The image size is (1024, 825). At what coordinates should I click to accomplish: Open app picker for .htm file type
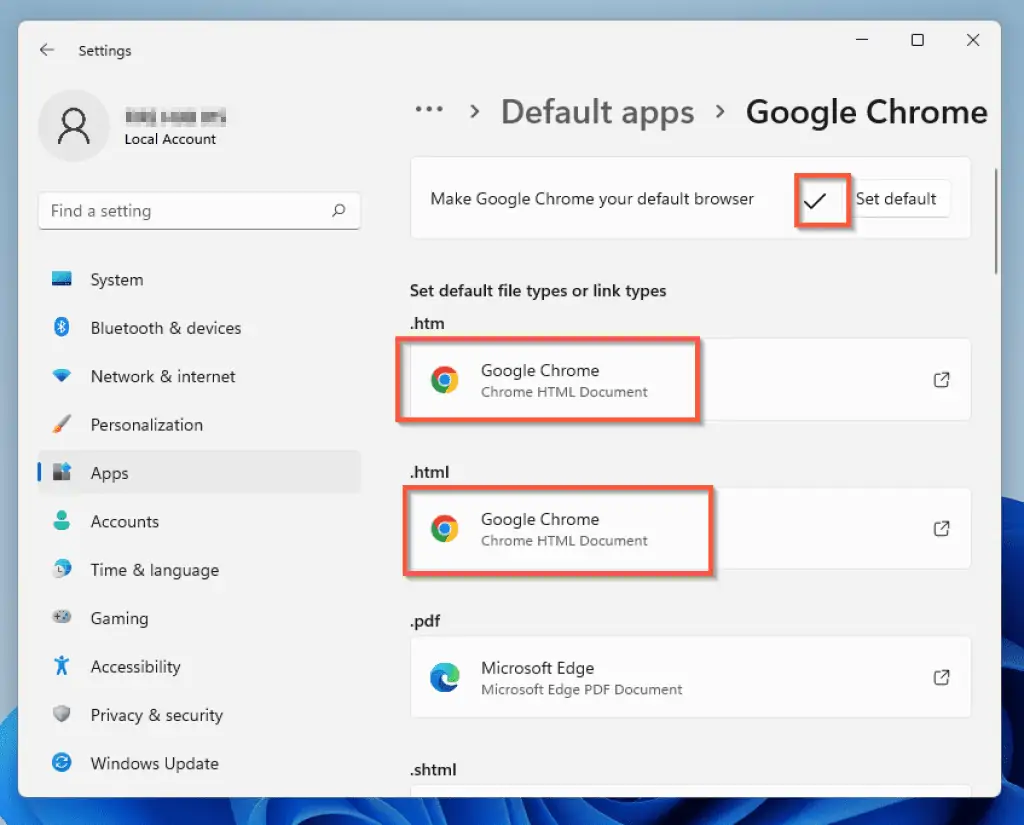tap(941, 380)
